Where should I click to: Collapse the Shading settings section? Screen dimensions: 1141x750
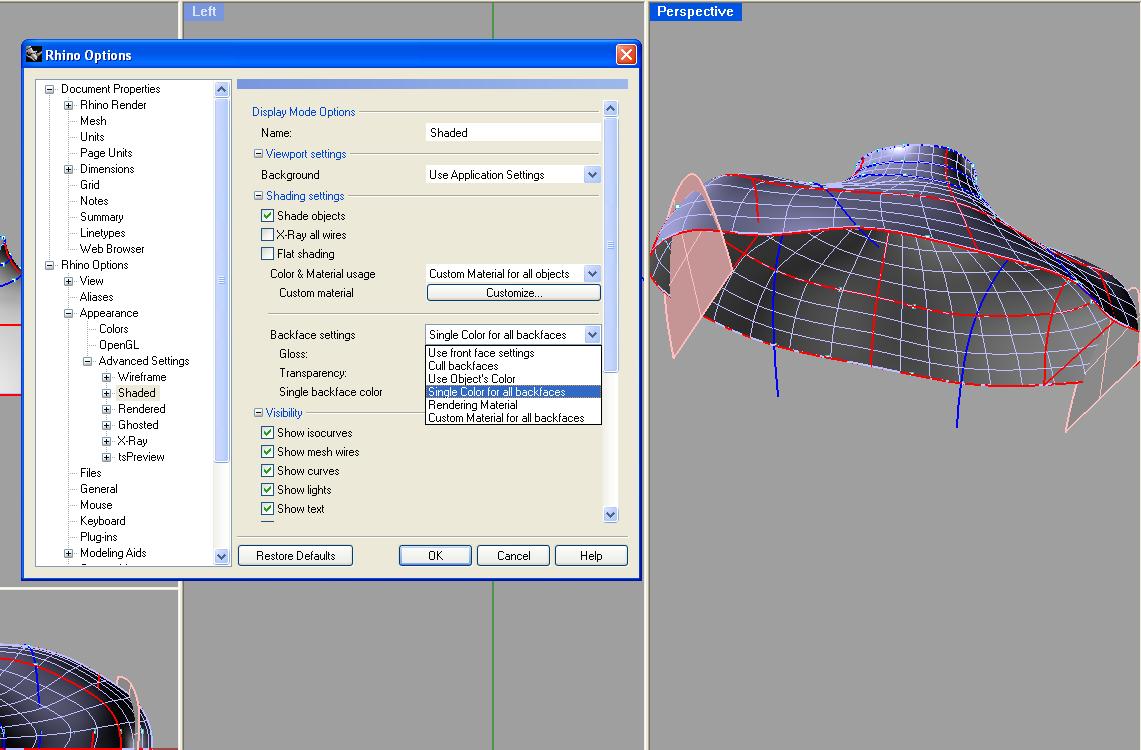click(258, 196)
